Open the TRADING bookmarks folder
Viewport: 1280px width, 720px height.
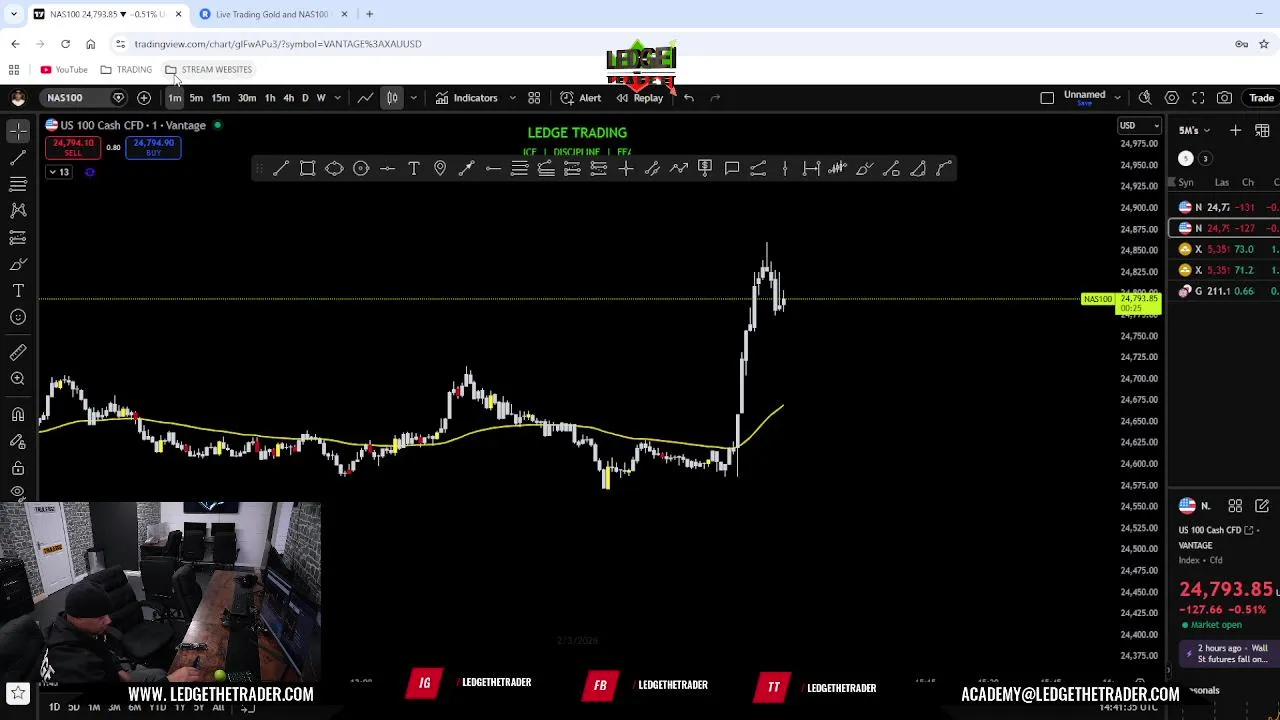click(x=126, y=70)
